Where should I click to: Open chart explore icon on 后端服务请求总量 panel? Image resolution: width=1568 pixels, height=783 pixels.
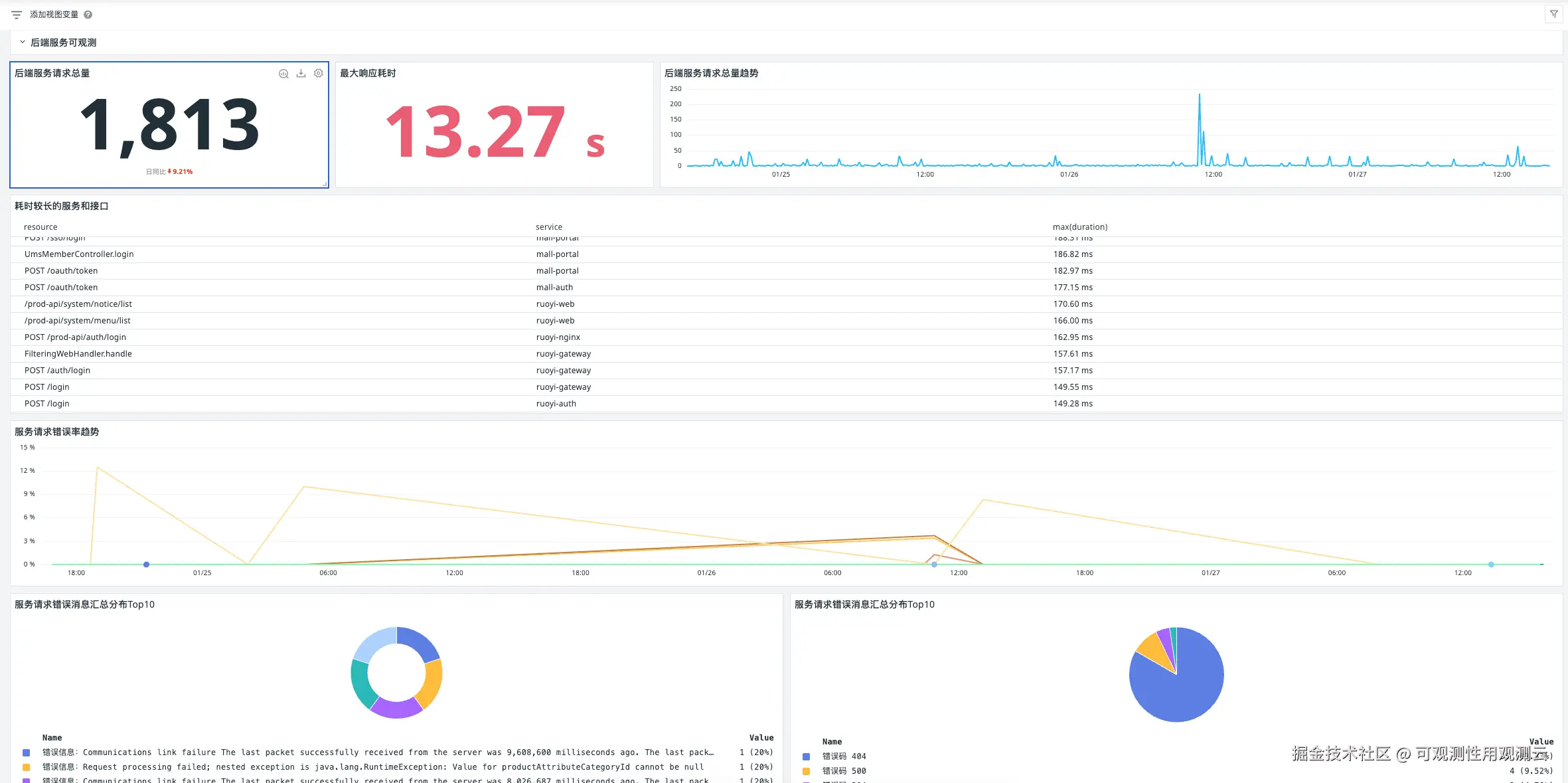283,74
